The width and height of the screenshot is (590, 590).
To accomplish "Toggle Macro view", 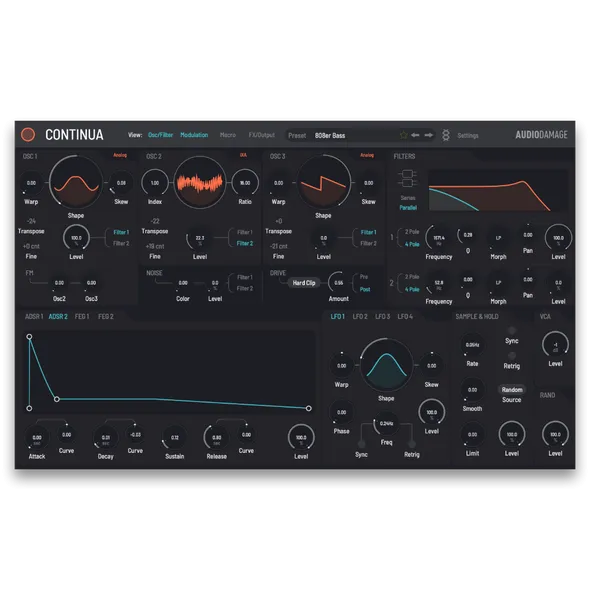I will tap(228, 135).
